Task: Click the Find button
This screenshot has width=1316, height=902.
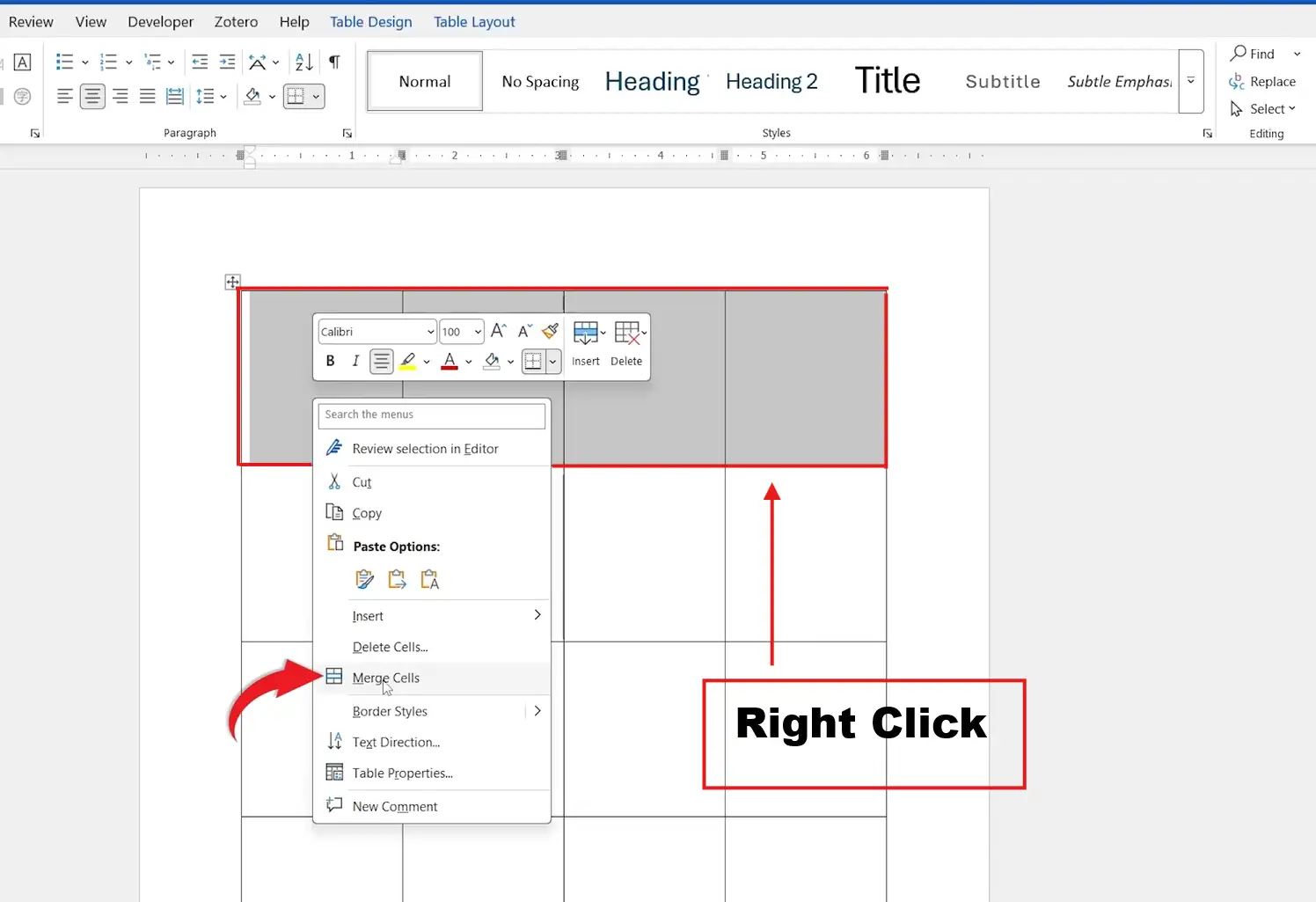Action: click(1253, 54)
